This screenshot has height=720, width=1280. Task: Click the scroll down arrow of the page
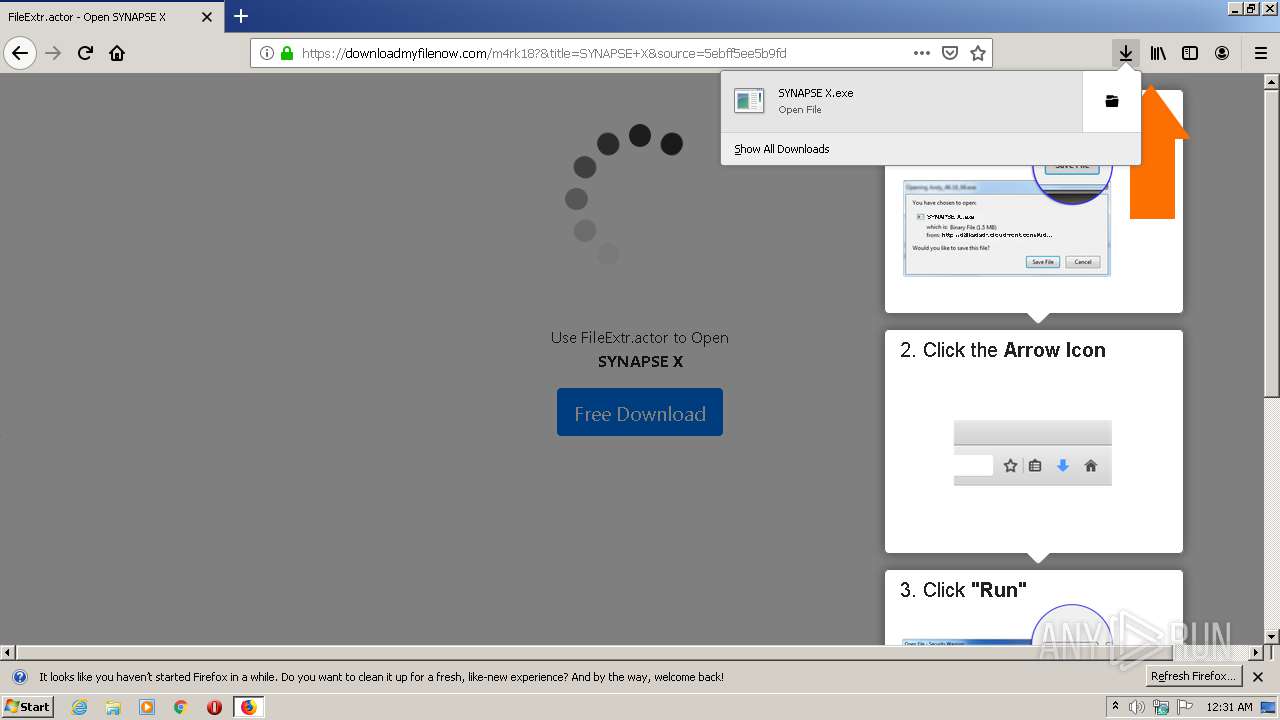click(x=1271, y=636)
